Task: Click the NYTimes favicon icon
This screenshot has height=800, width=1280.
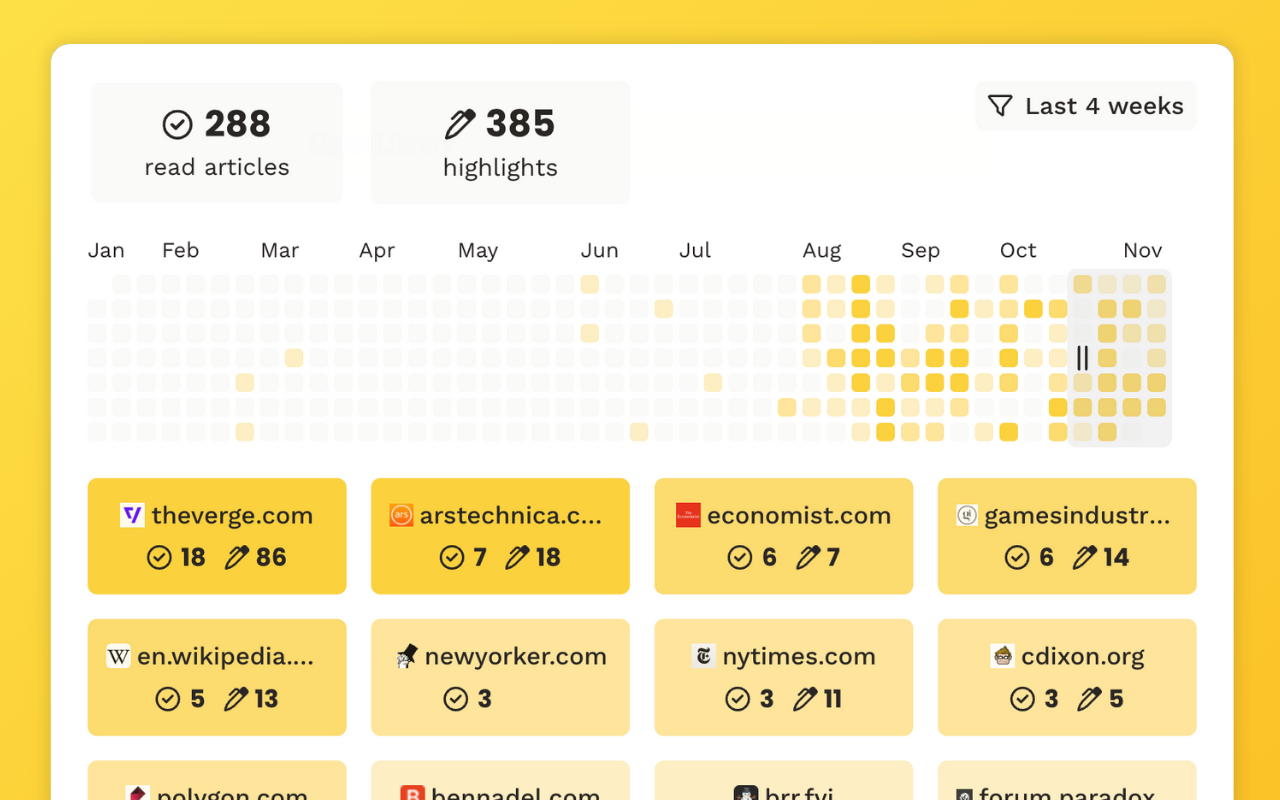Action: (x=703, y=656)
